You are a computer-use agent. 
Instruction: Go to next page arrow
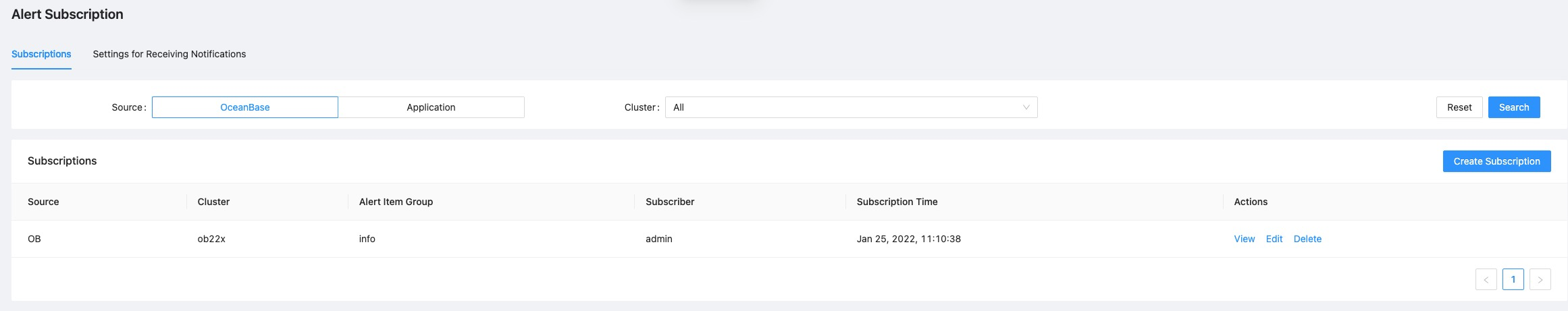coord(1540,279)
